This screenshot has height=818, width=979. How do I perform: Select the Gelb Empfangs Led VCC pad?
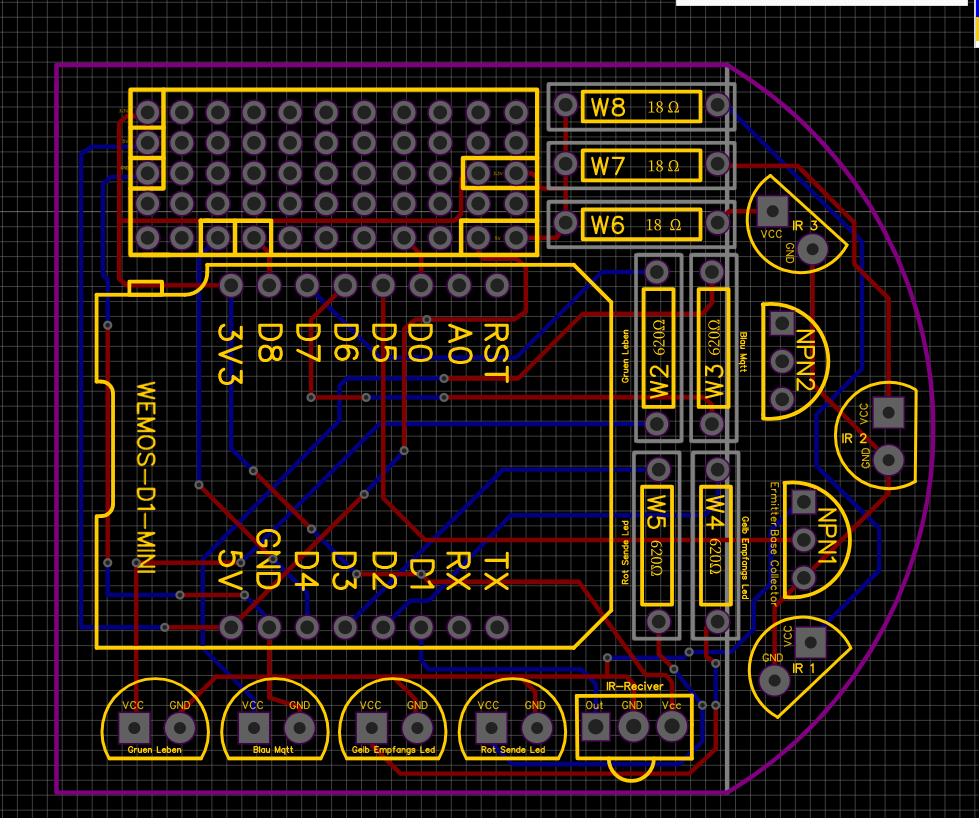[x=371, y=727]
